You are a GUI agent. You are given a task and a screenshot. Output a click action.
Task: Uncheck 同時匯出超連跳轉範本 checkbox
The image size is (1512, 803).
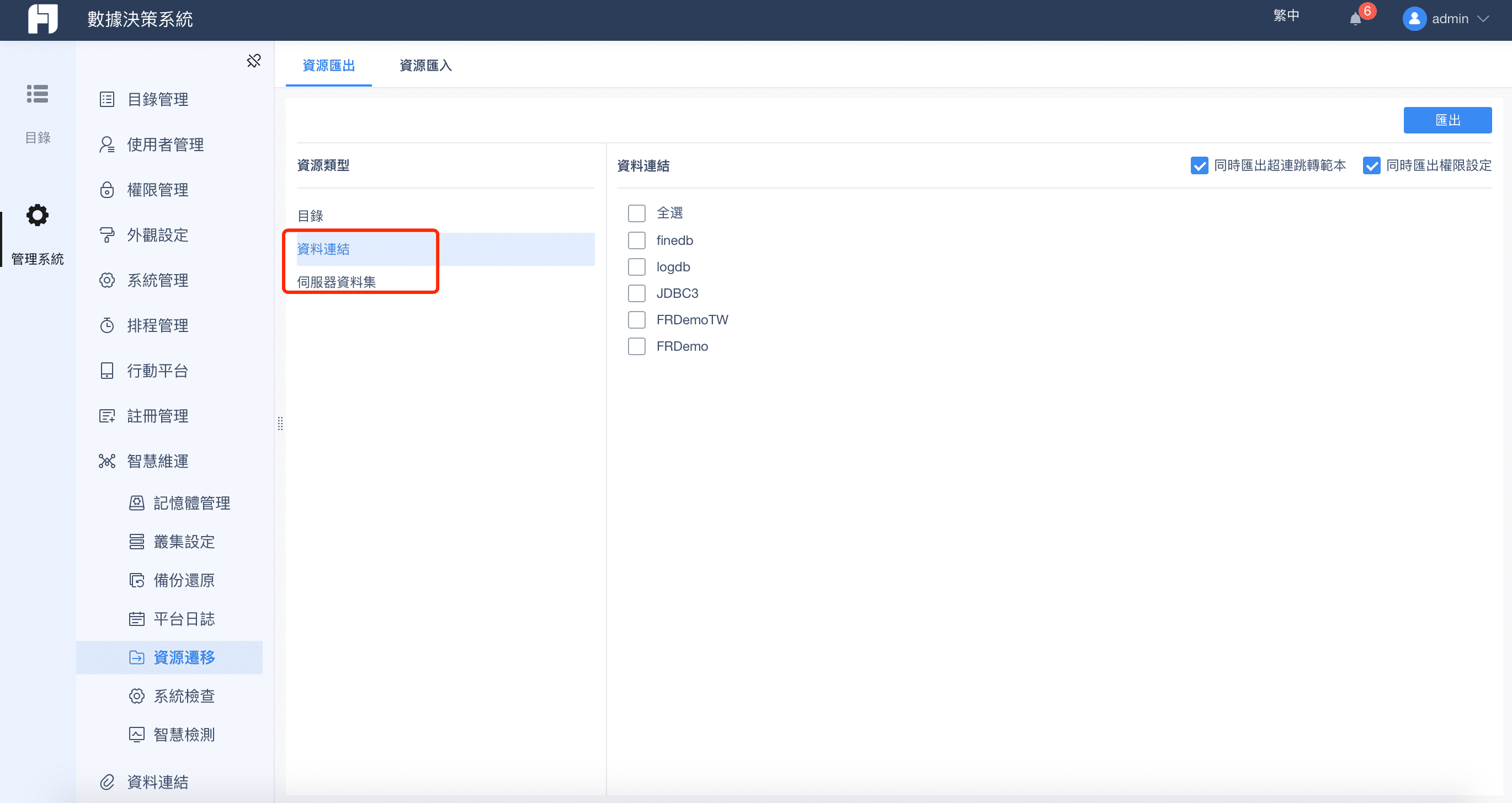tap(1199, 165)
